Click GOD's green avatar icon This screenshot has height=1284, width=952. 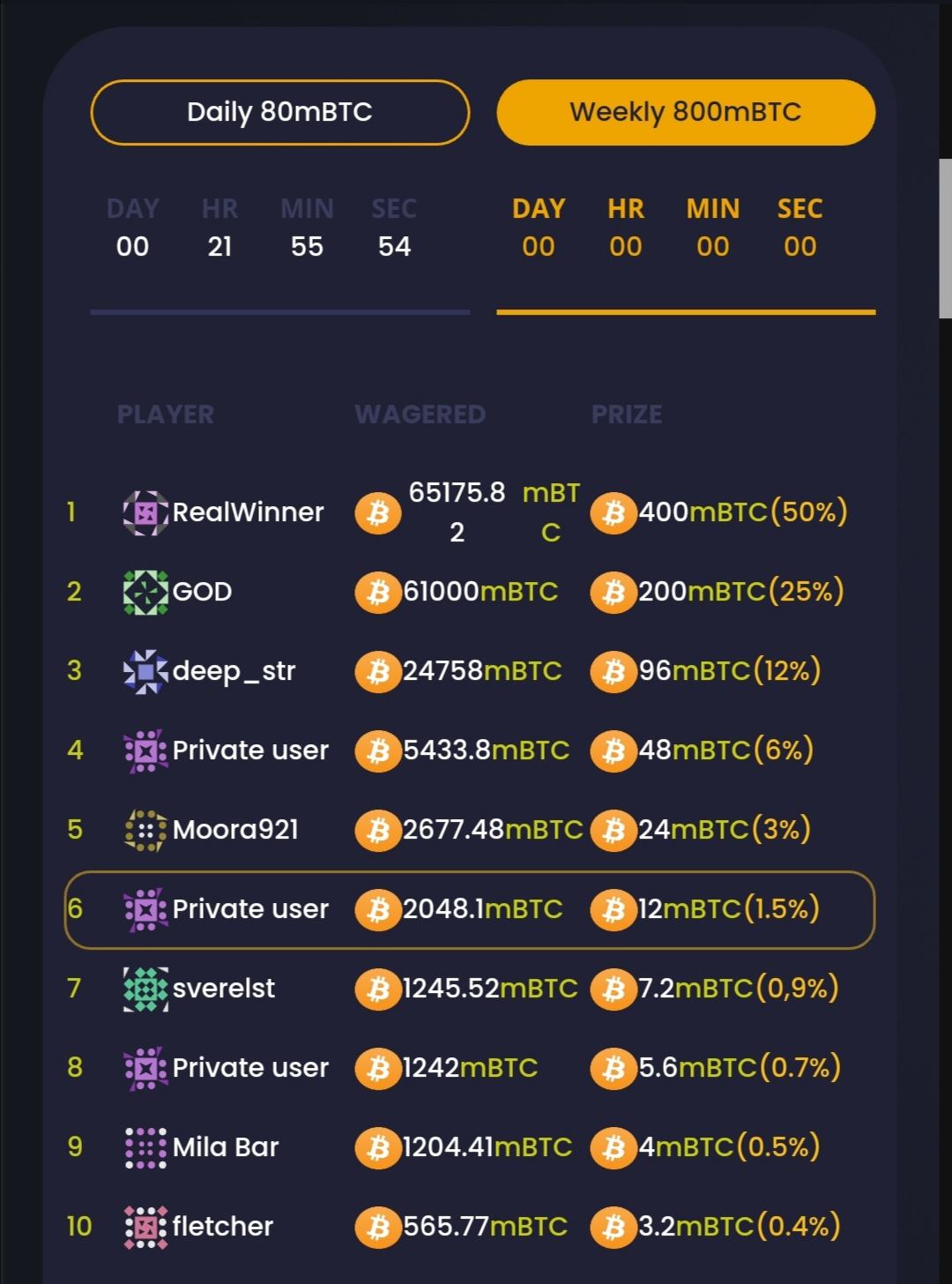point(145,592)
